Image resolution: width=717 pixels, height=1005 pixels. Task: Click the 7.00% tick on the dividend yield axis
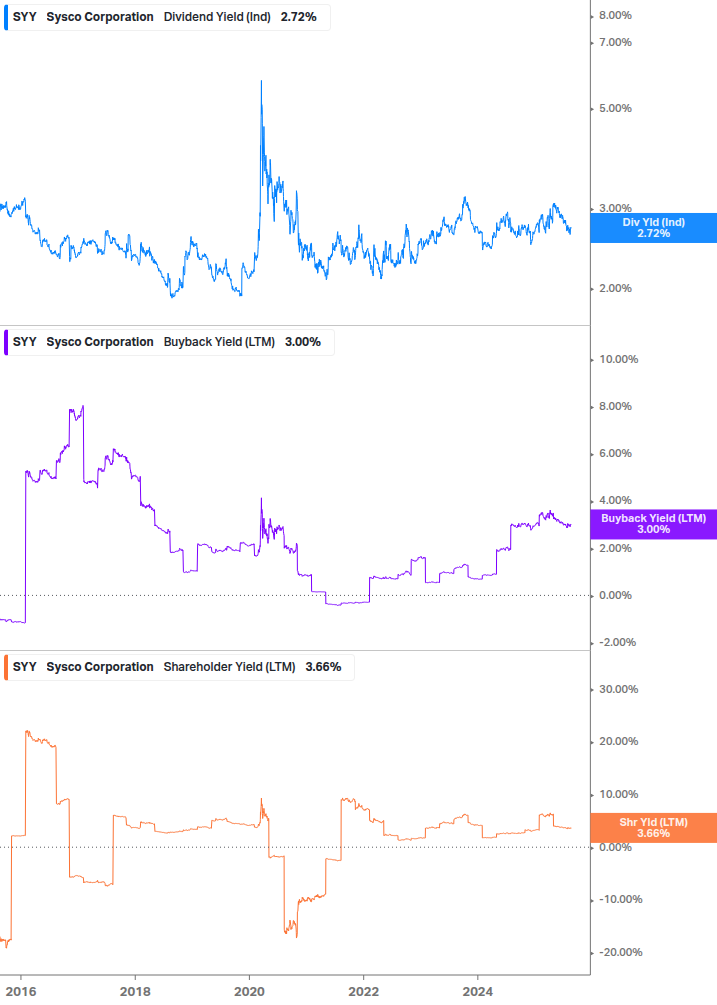(x=615, y=42)
